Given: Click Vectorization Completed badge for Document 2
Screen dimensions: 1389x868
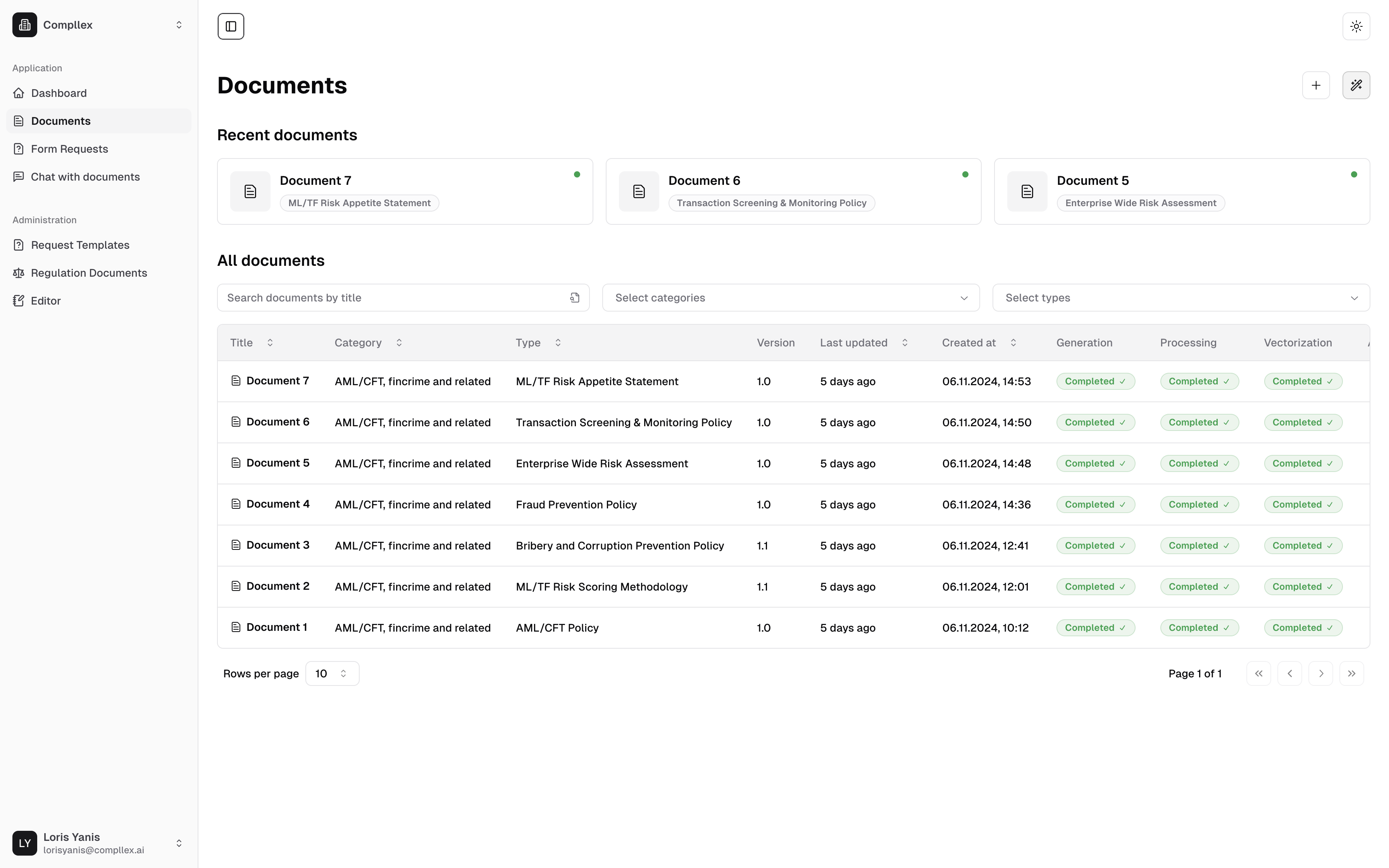Looking at the screenshot, I should pos(1303,587).
